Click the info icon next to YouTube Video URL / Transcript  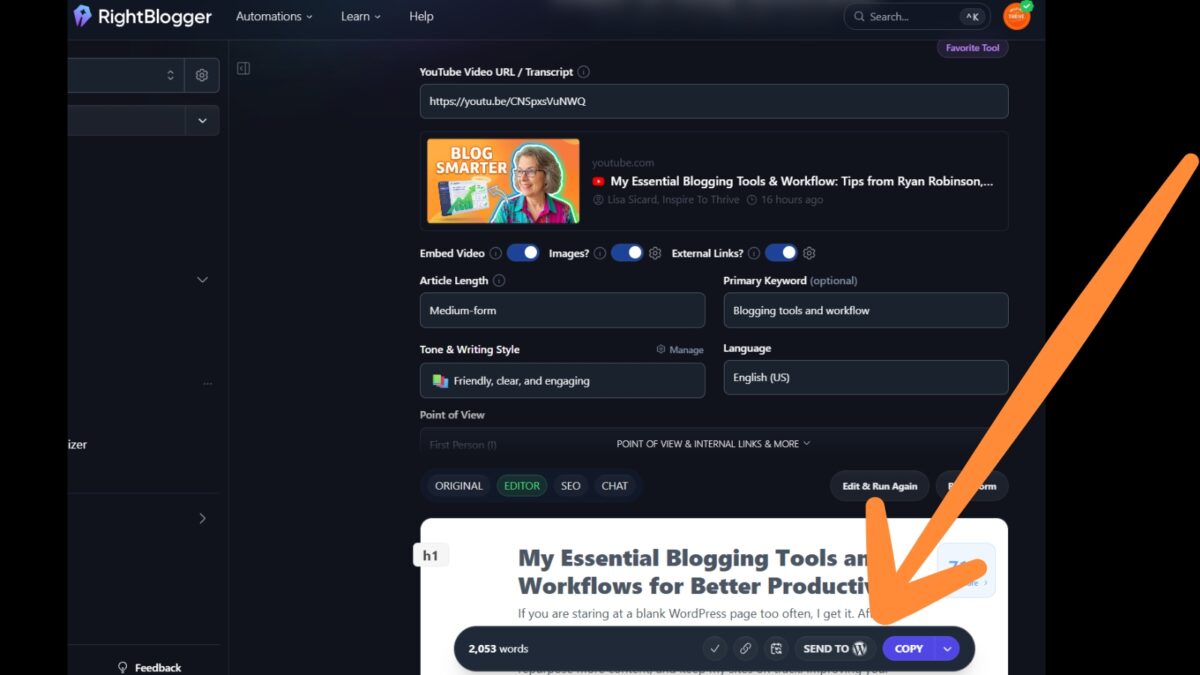pos(584,72)
